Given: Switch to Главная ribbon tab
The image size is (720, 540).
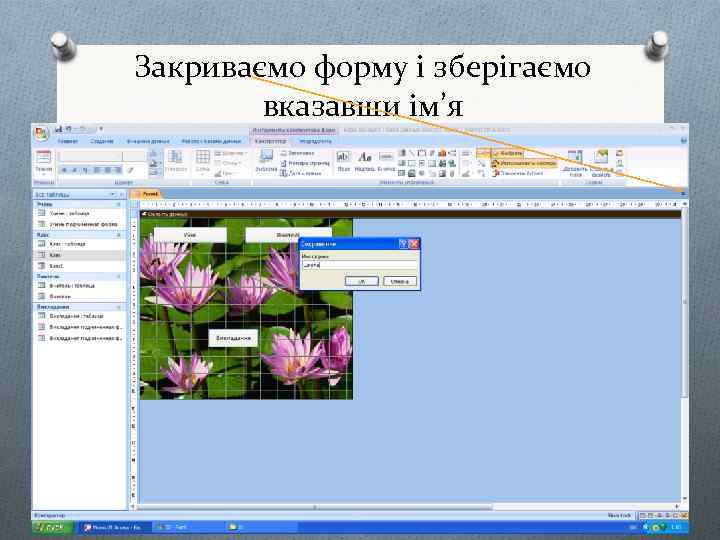Looking at the screenshot, I should click(x=68, y=141).
